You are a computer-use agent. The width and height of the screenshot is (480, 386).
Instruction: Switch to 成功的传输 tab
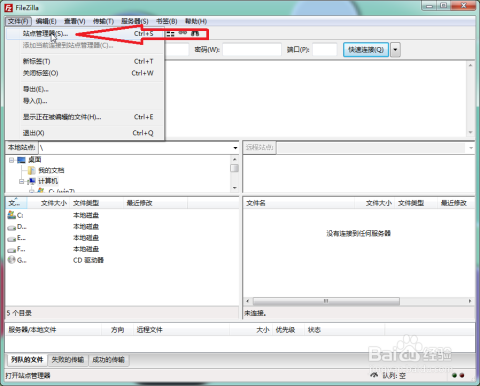click(x=108, y=360)
